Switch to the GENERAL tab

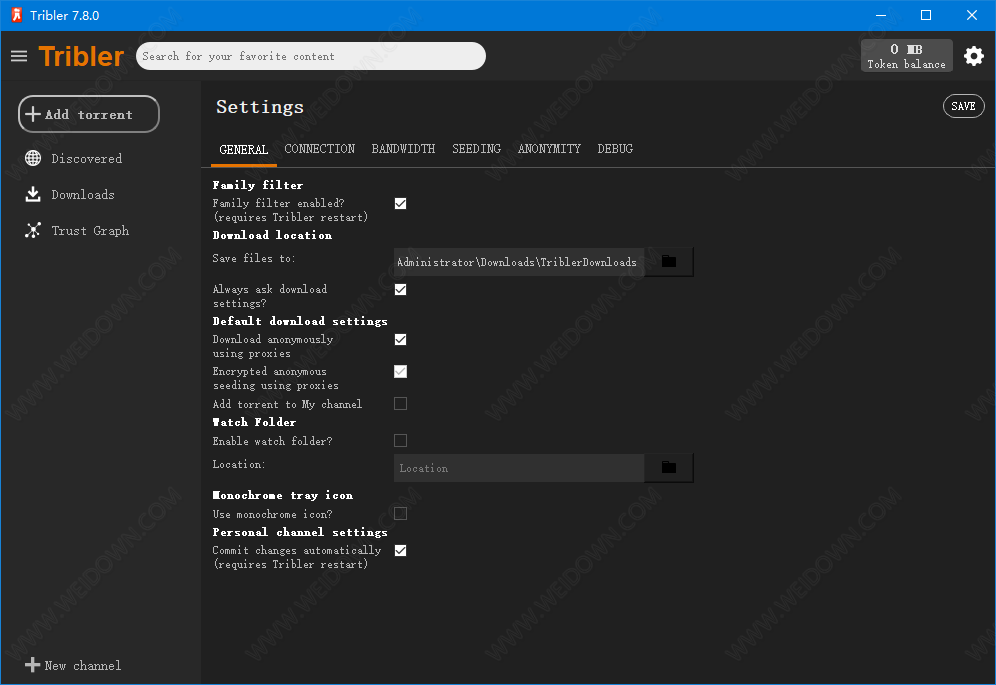[244, 149]
